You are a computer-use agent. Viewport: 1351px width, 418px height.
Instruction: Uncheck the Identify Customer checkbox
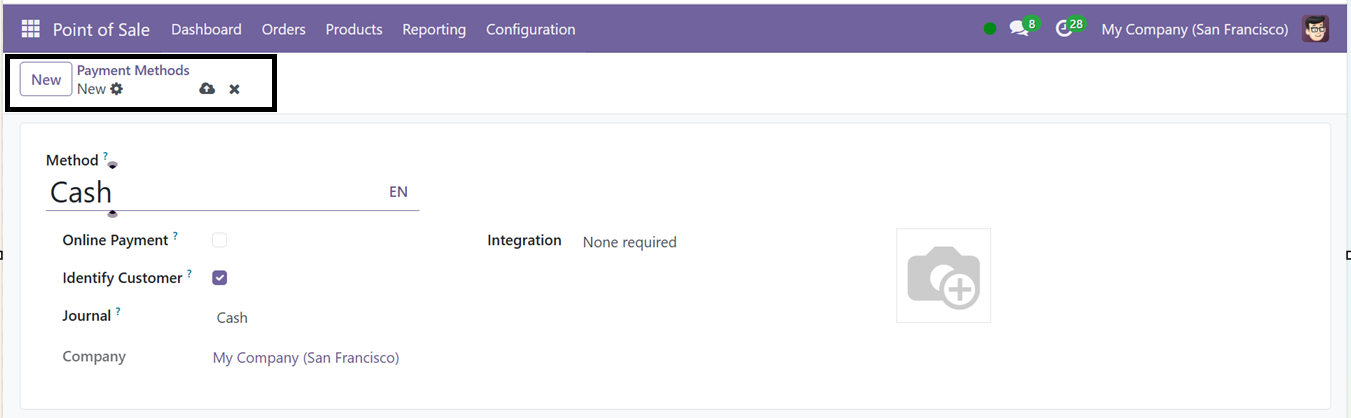point(220,278)
